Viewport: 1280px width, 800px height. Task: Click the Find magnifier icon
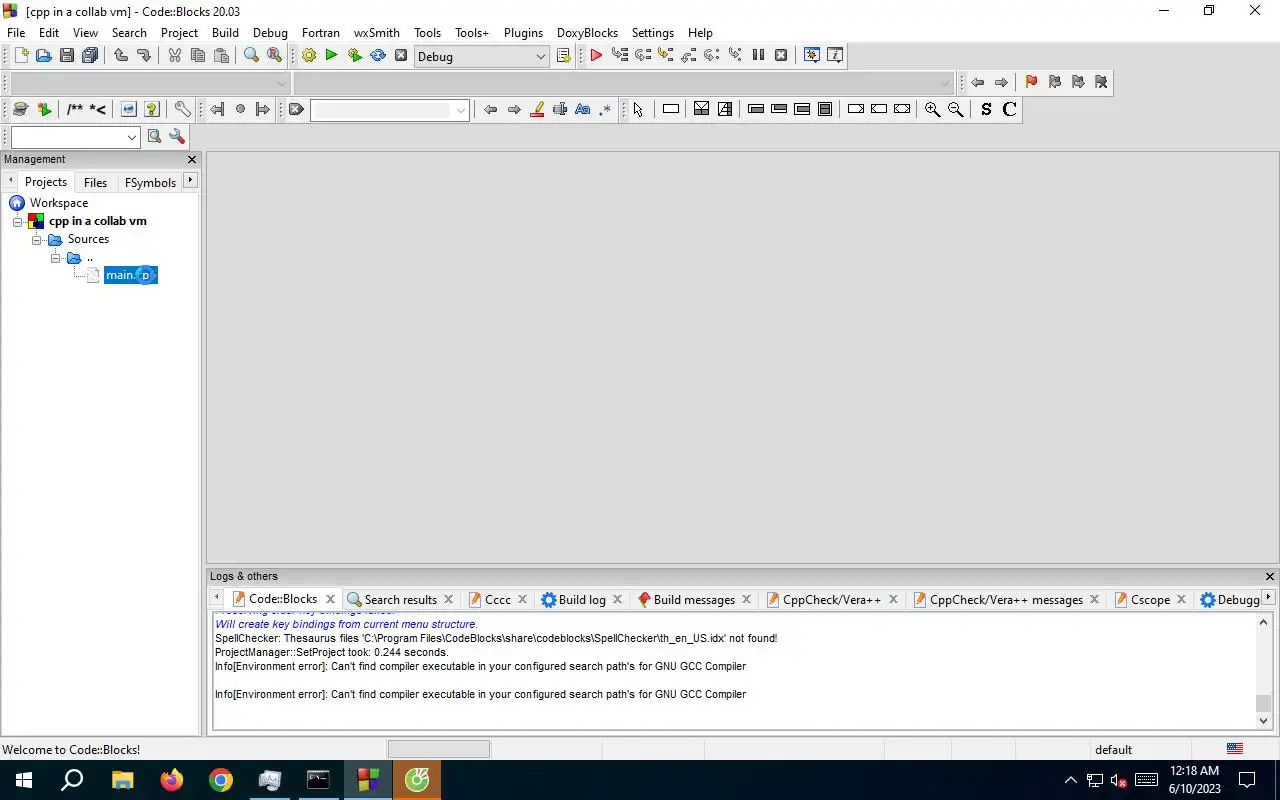point(252,56)
